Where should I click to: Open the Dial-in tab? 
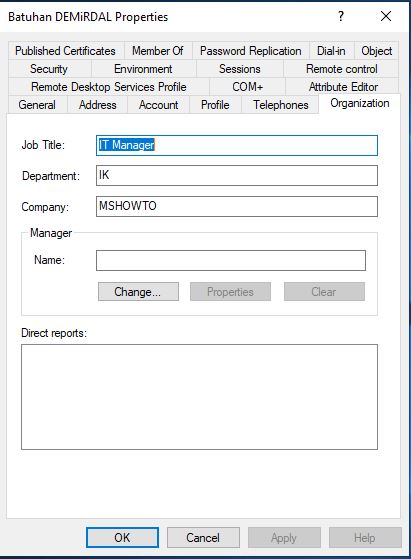point(331,51)
